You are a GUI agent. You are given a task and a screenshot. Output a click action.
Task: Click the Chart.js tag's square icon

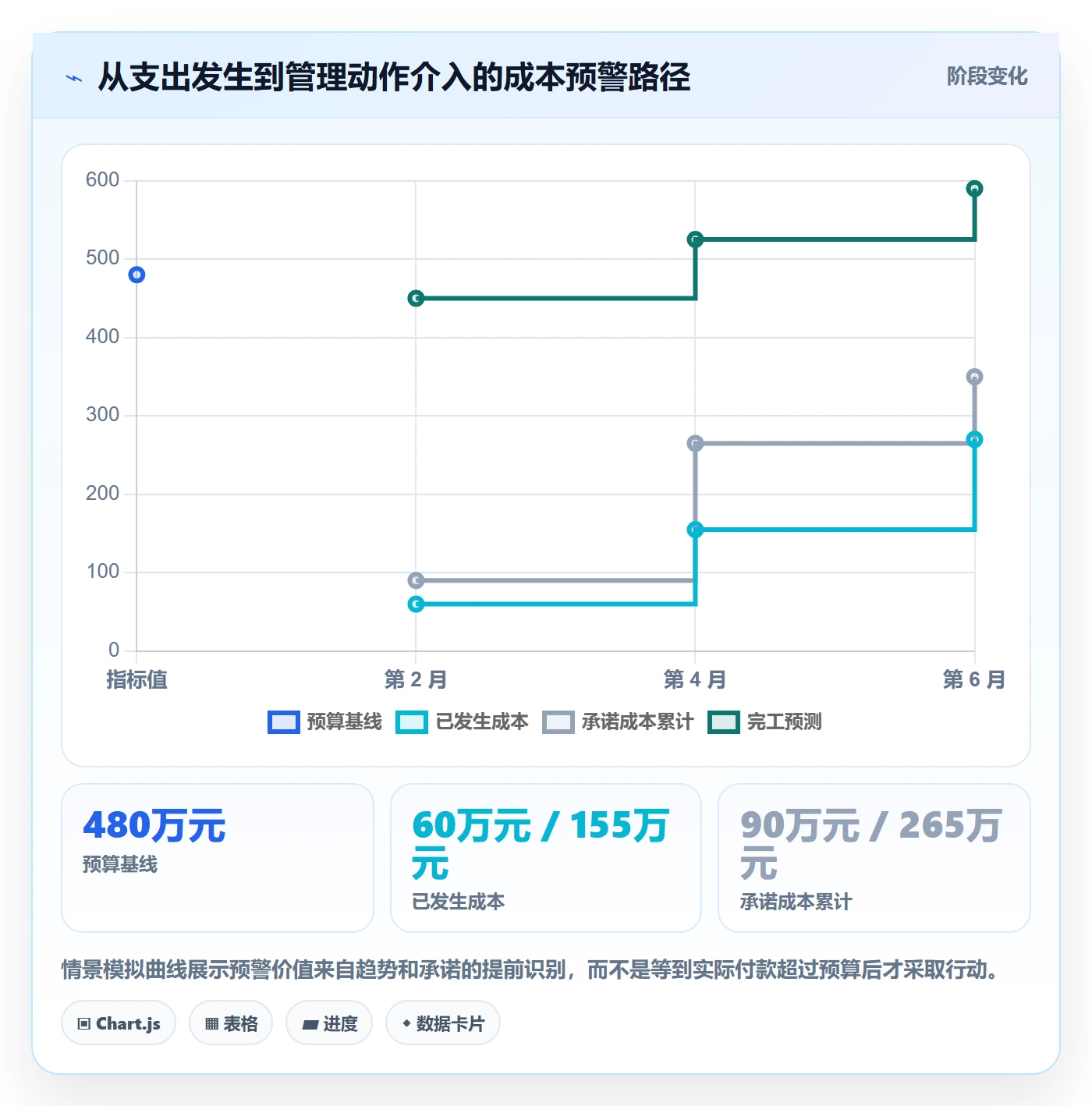84,1024
